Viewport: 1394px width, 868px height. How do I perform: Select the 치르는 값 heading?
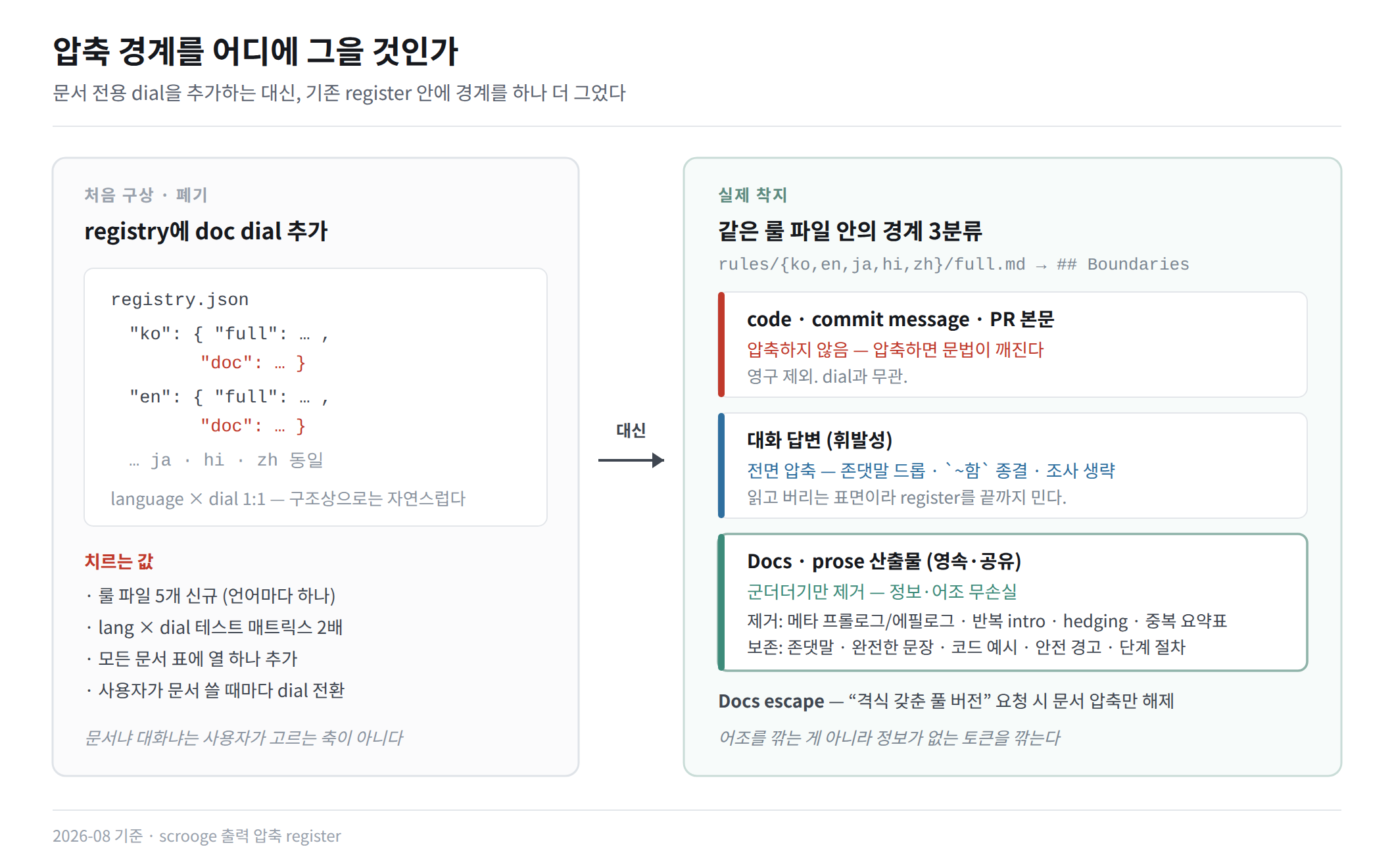(x=118, y=561)
